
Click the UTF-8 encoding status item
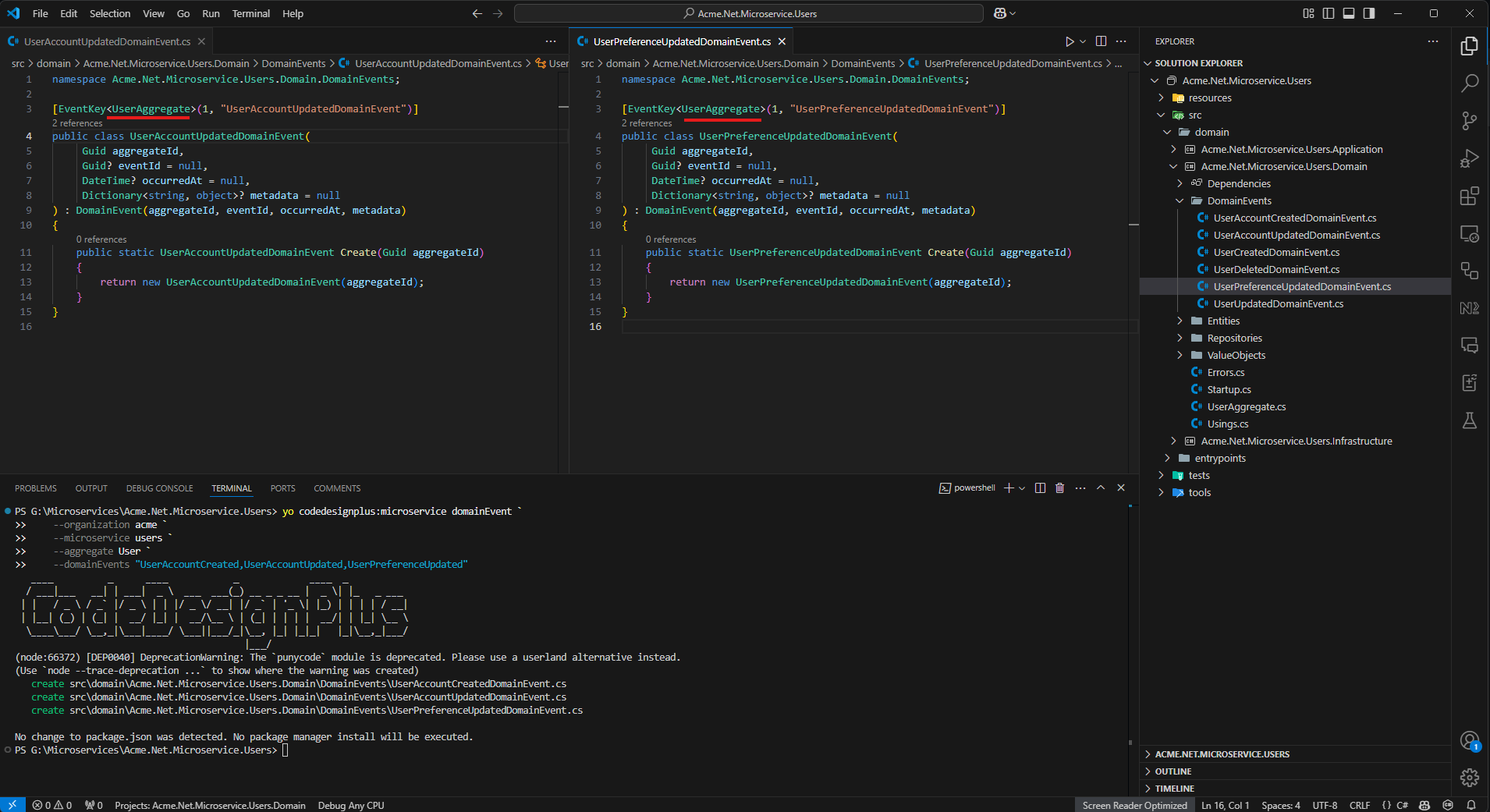click(x=1325, y=805)
